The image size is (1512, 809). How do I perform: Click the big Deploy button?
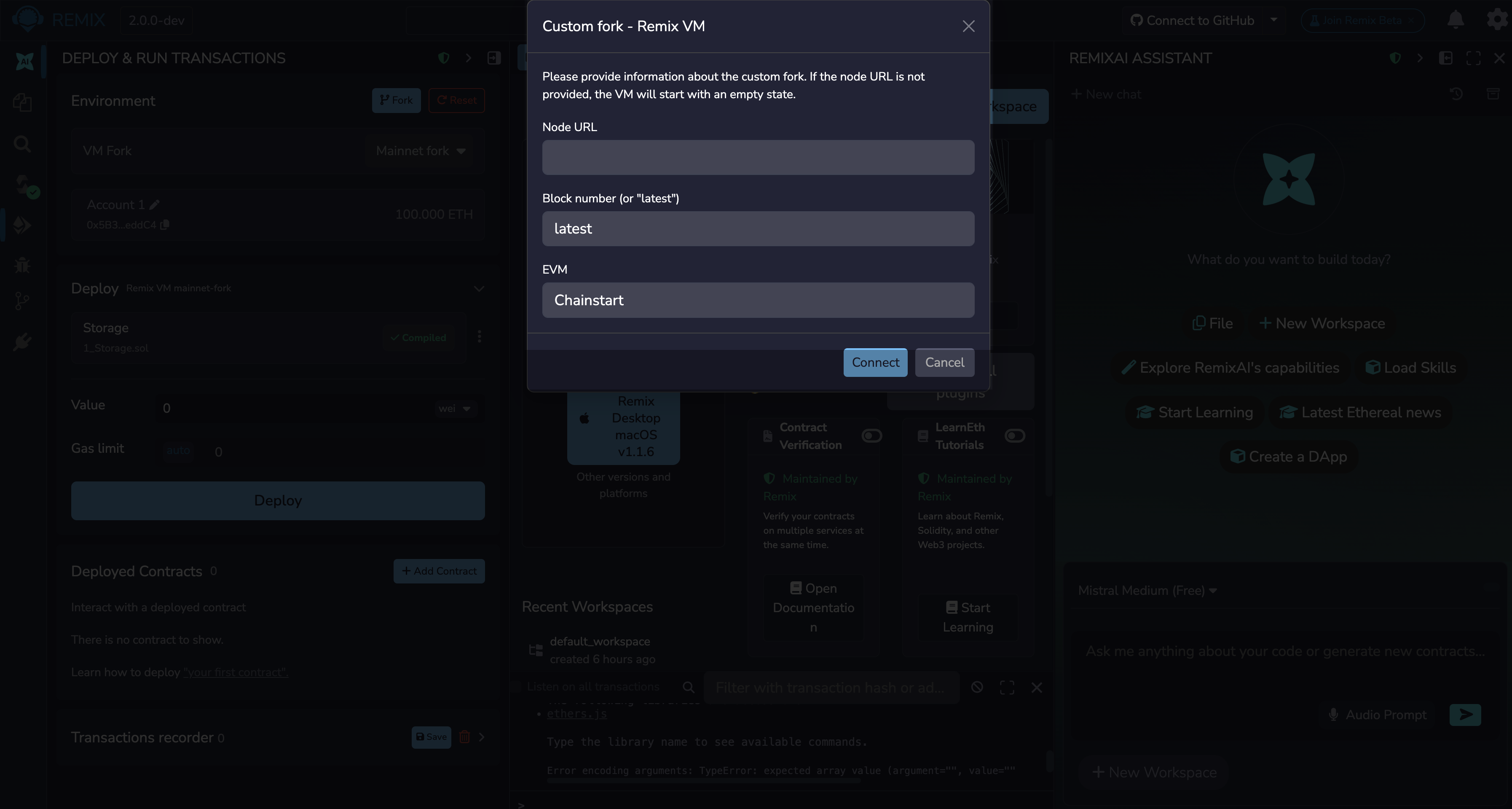(278, 501)
